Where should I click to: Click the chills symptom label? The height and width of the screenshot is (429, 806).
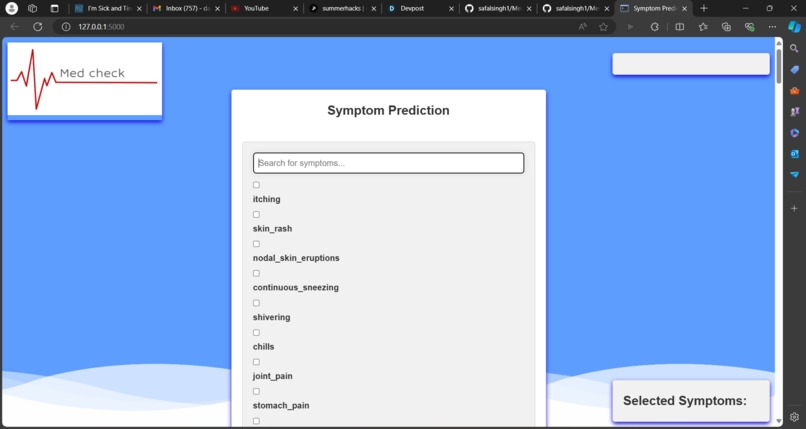tap(263, 347)
